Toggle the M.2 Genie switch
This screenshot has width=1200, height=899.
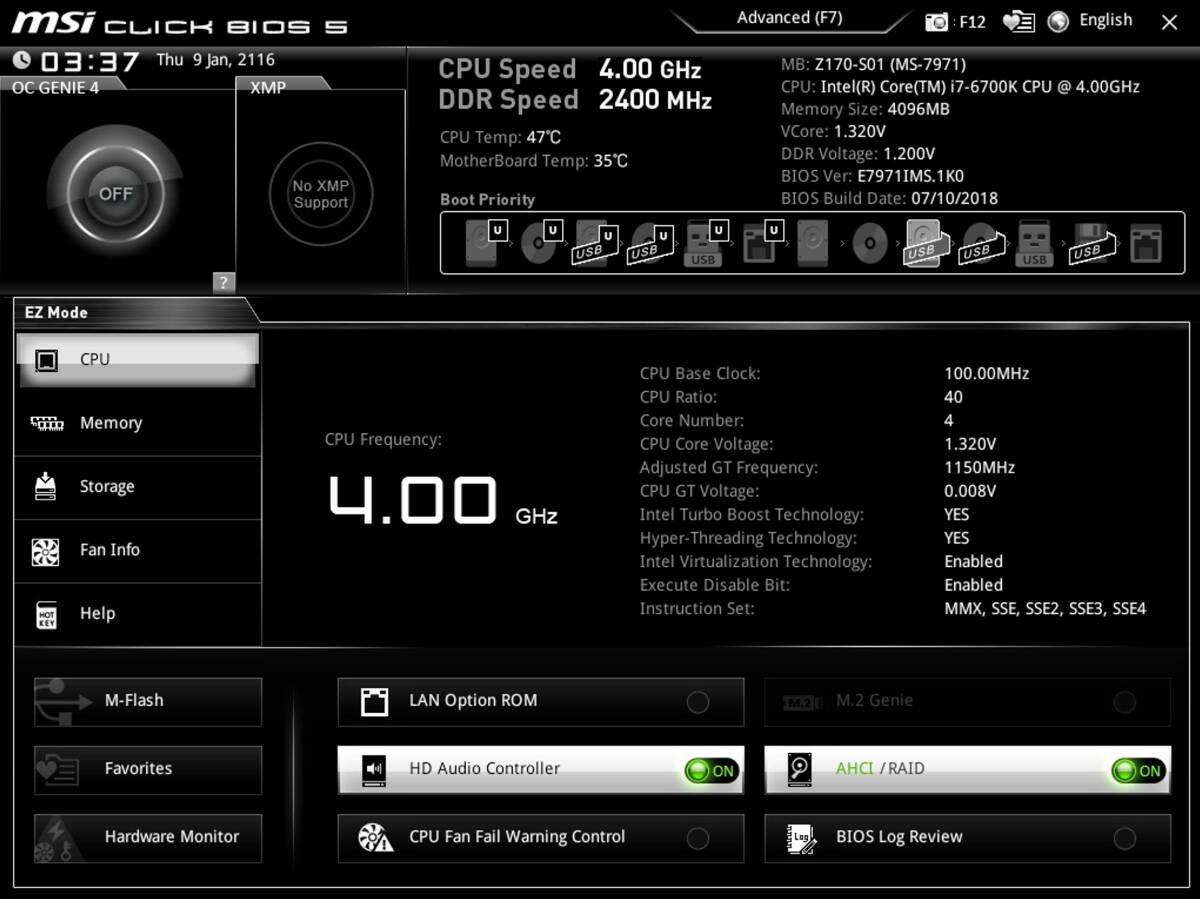click(1125, 702)
